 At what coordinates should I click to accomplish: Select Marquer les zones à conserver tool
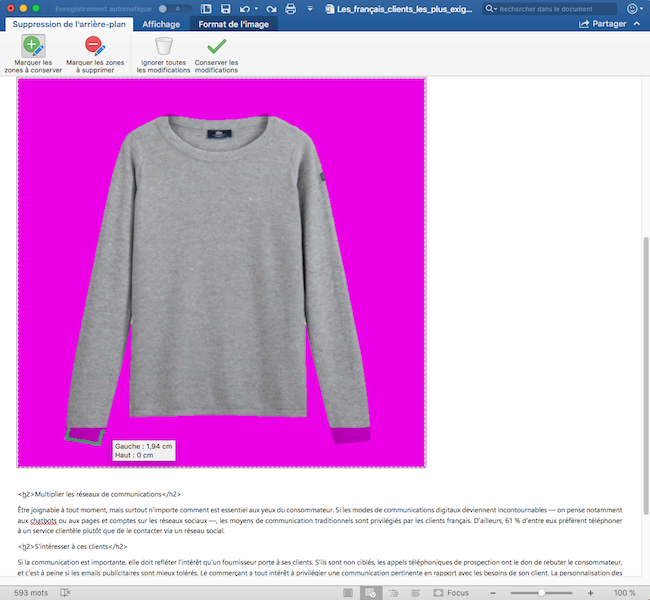pyautogui.click(x=33, y=54)
